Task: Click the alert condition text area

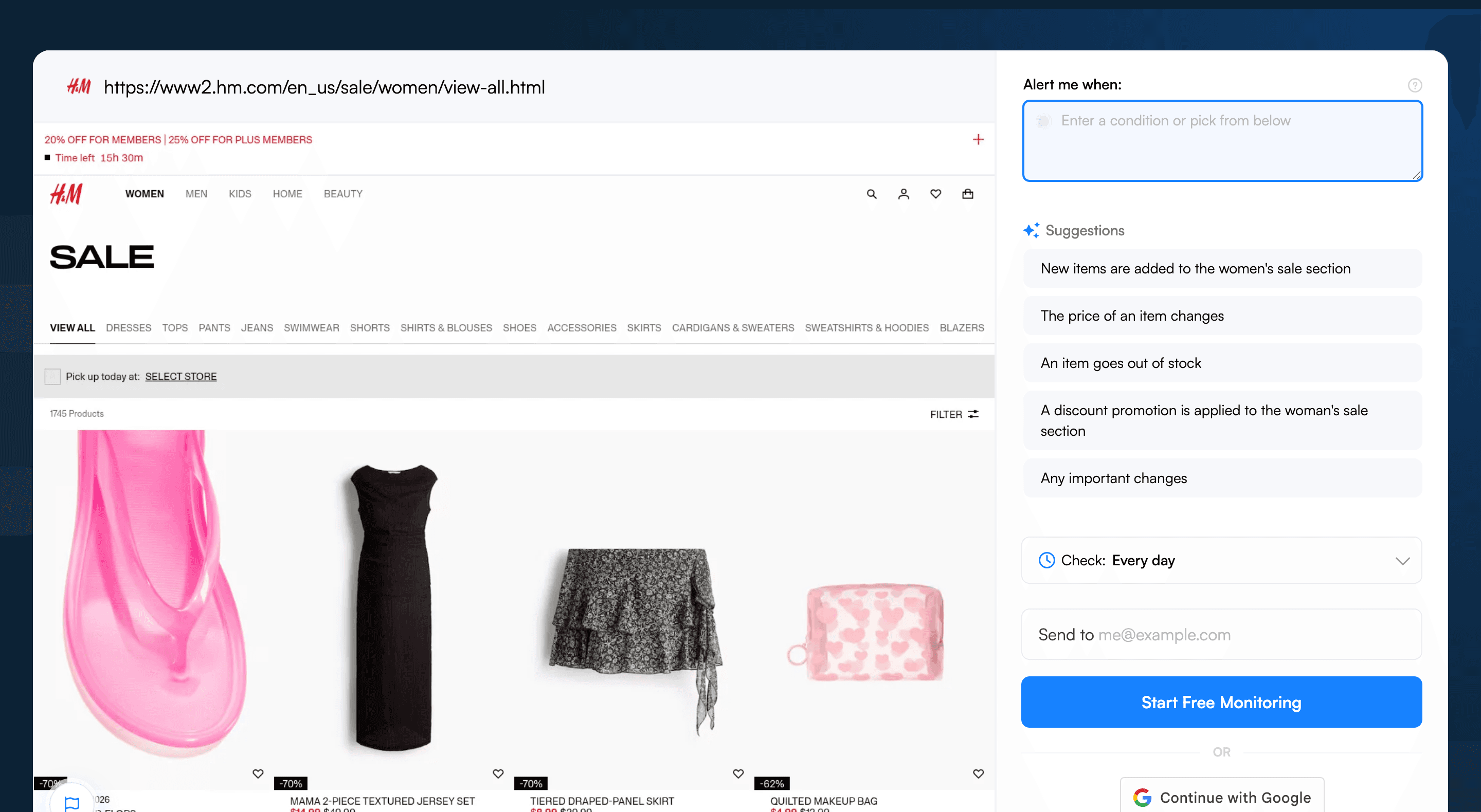Action: [1222, 141]
